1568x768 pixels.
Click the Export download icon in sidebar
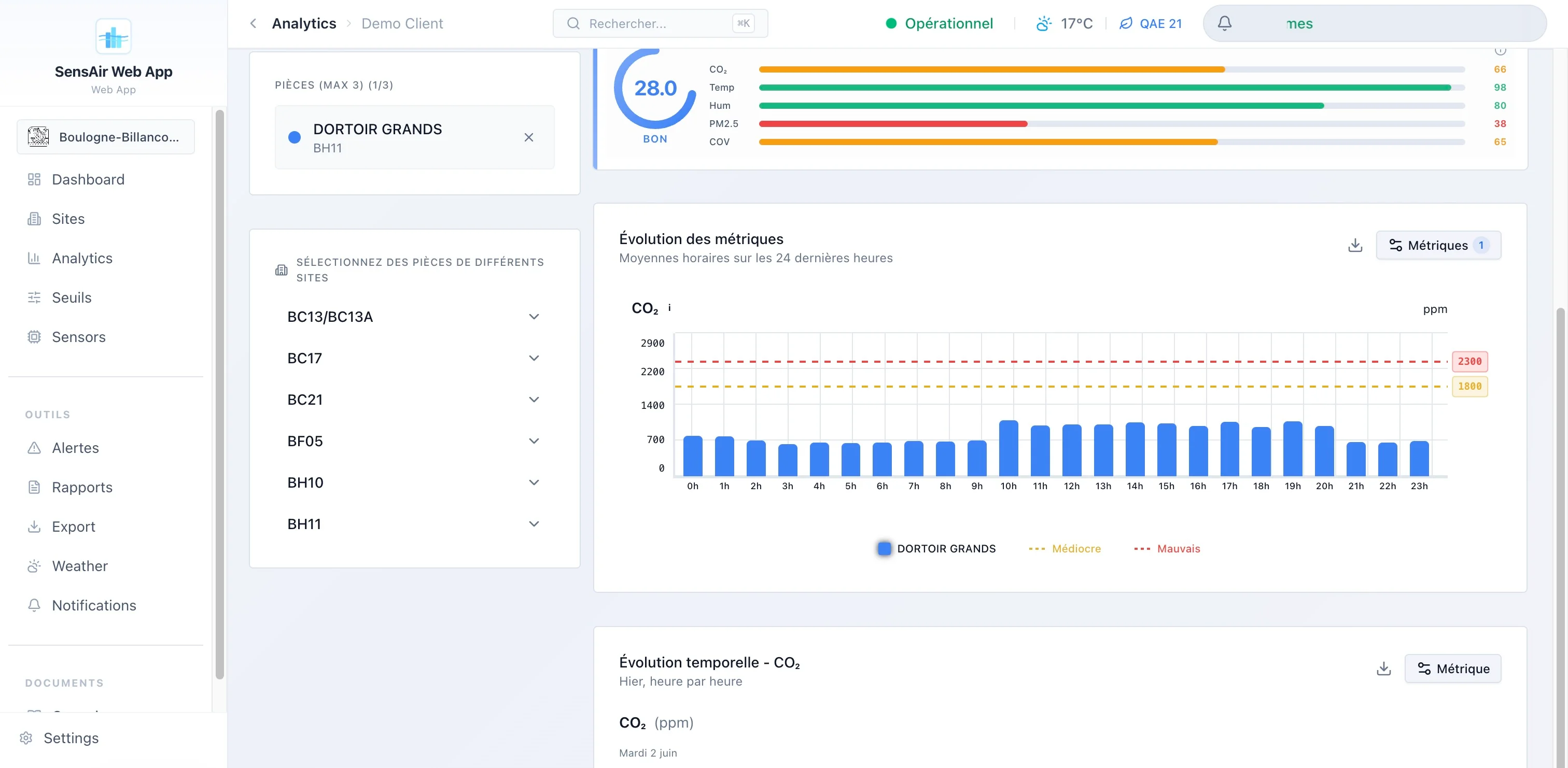tap(34, 527)
